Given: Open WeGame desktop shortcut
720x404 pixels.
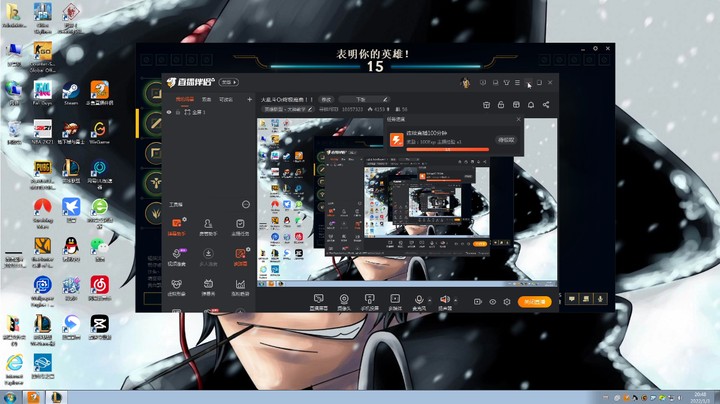Looking at the screenshot, I should [x=99, y=132].
